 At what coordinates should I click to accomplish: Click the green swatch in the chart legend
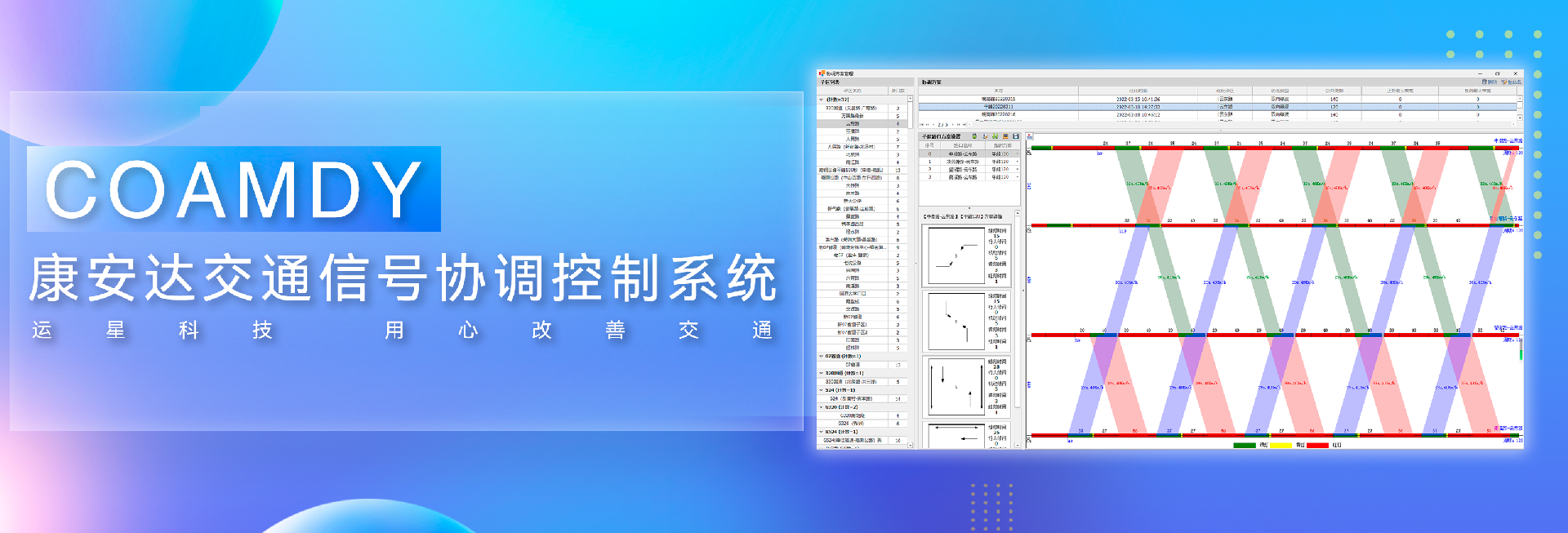pyautogui.click(x=1244, y=445)
